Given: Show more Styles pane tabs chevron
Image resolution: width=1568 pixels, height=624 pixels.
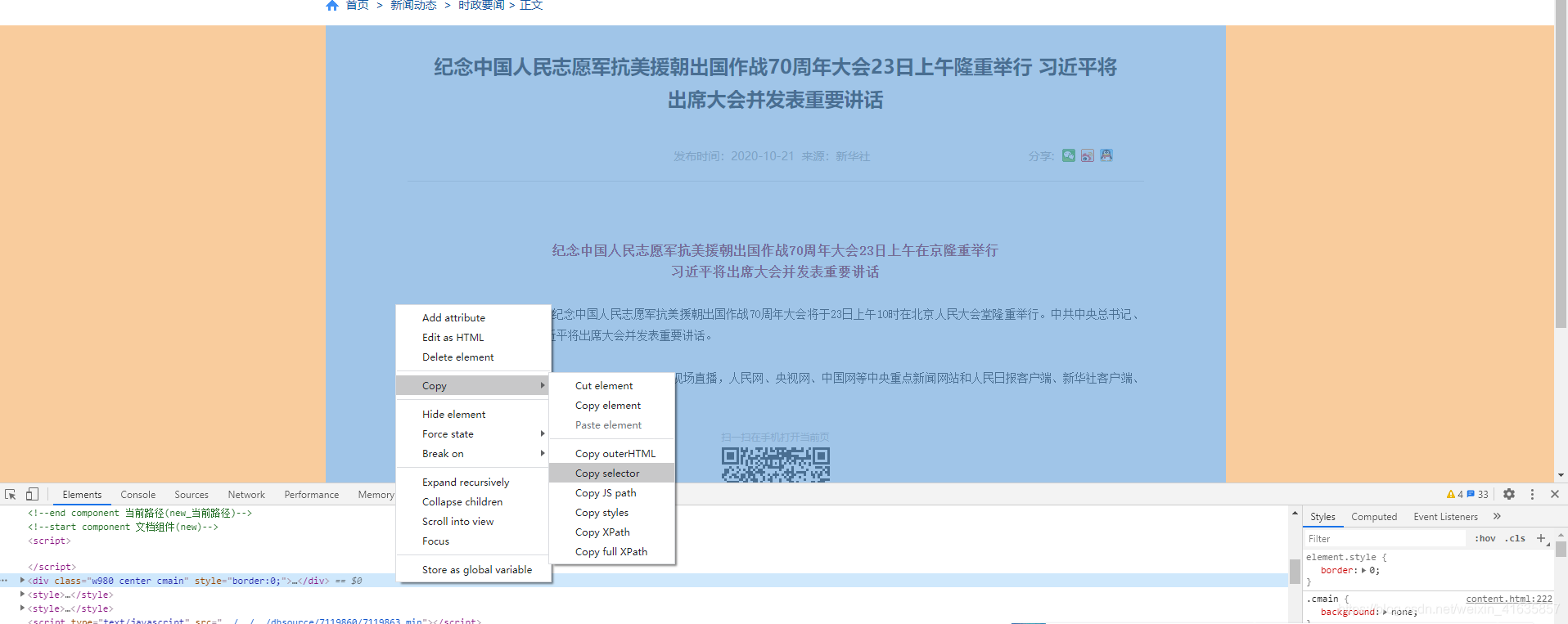Looking at the screenshot, I should 1497,516.
